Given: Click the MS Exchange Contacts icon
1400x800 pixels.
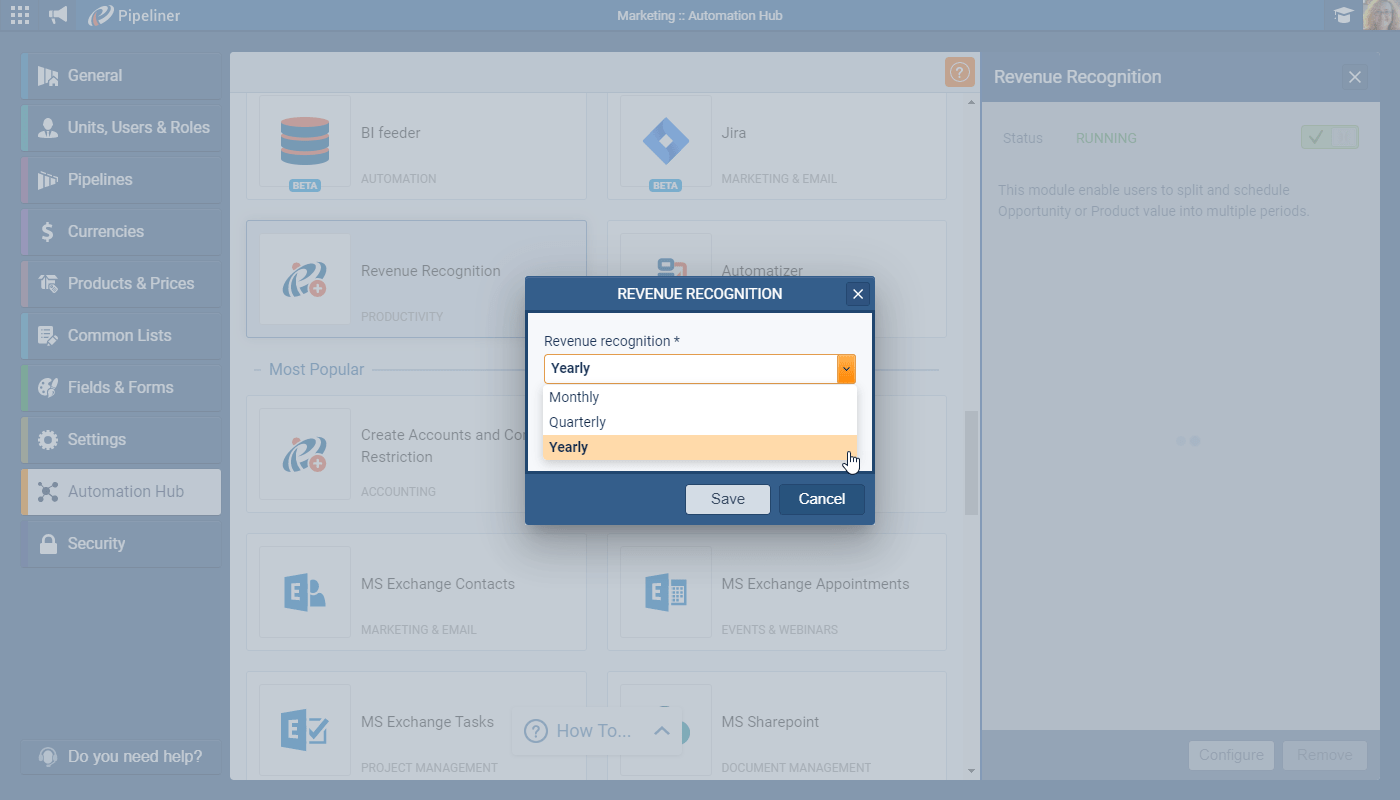Looking at the screenshot, I should [x=305, y=592].
